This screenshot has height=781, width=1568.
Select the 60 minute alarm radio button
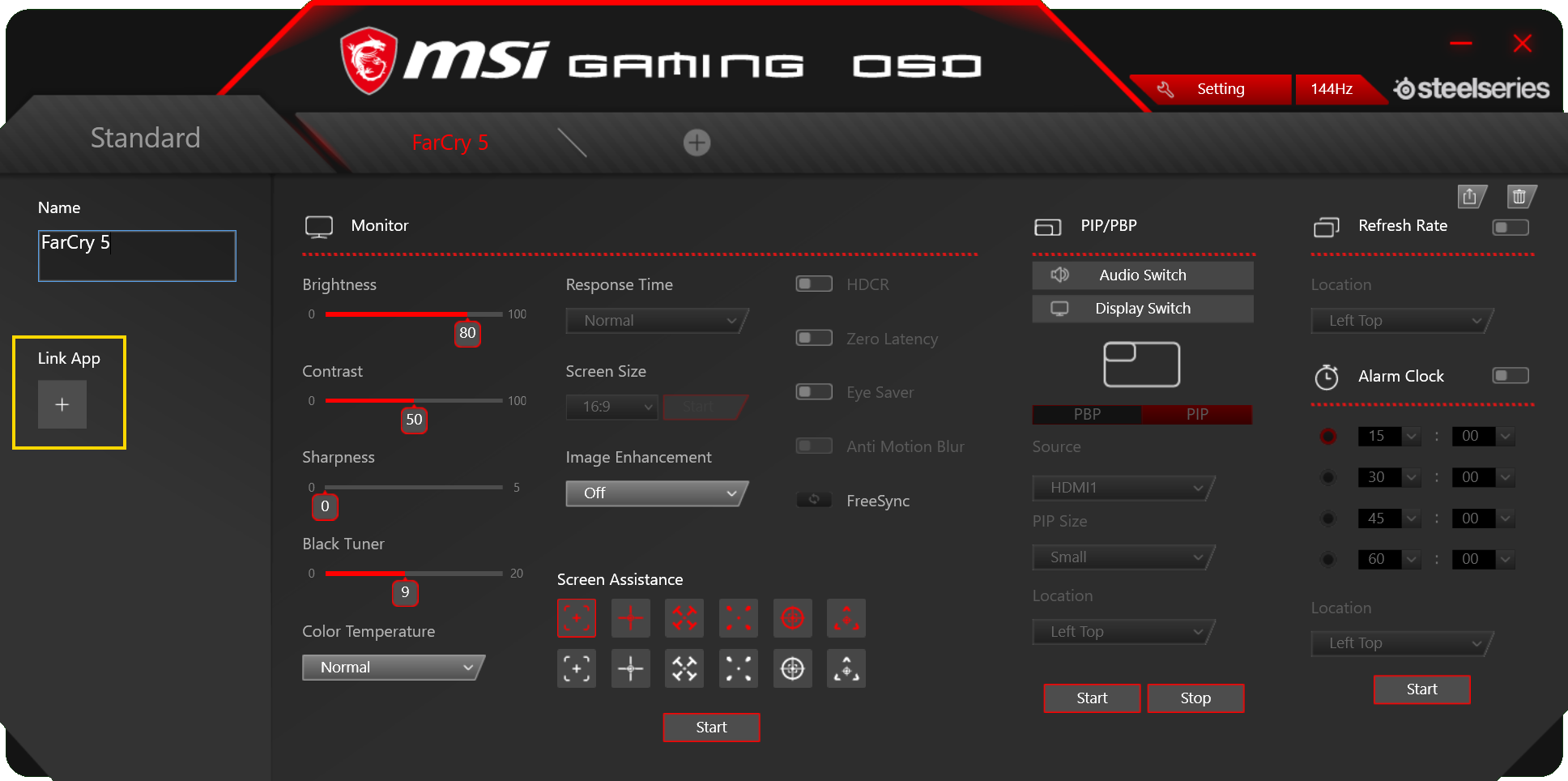click(1328, 559)
